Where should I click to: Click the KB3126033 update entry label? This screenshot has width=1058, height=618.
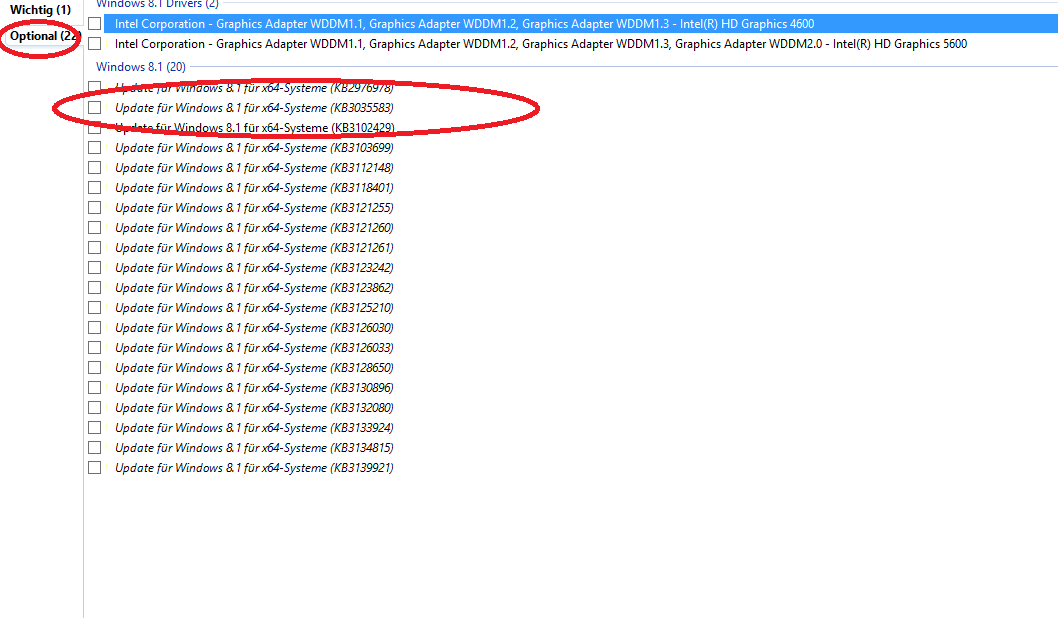tap(254, 348)
